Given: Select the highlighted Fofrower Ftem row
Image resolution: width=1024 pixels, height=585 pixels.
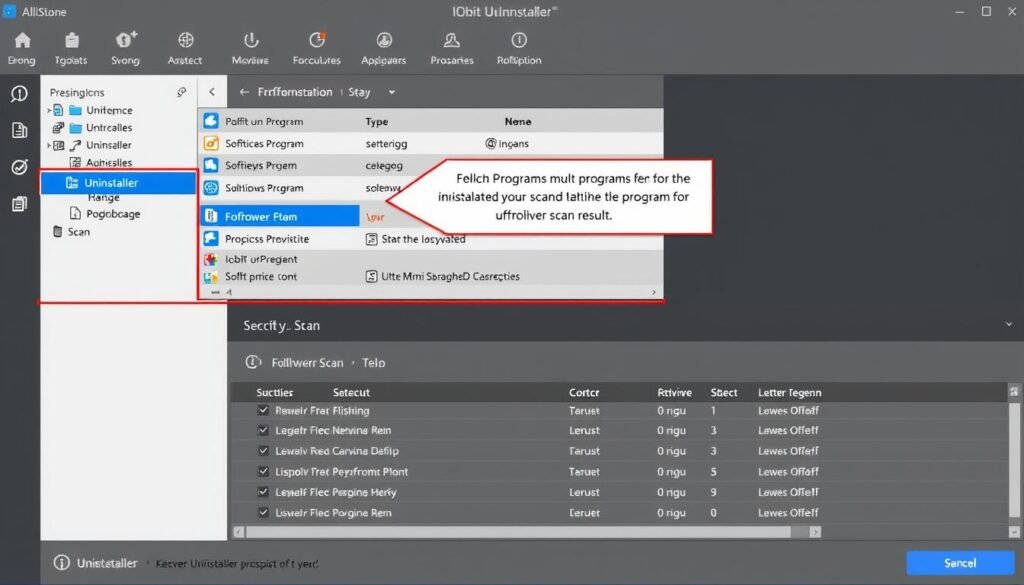Looking at the screenshot, I should pos(280,216).
